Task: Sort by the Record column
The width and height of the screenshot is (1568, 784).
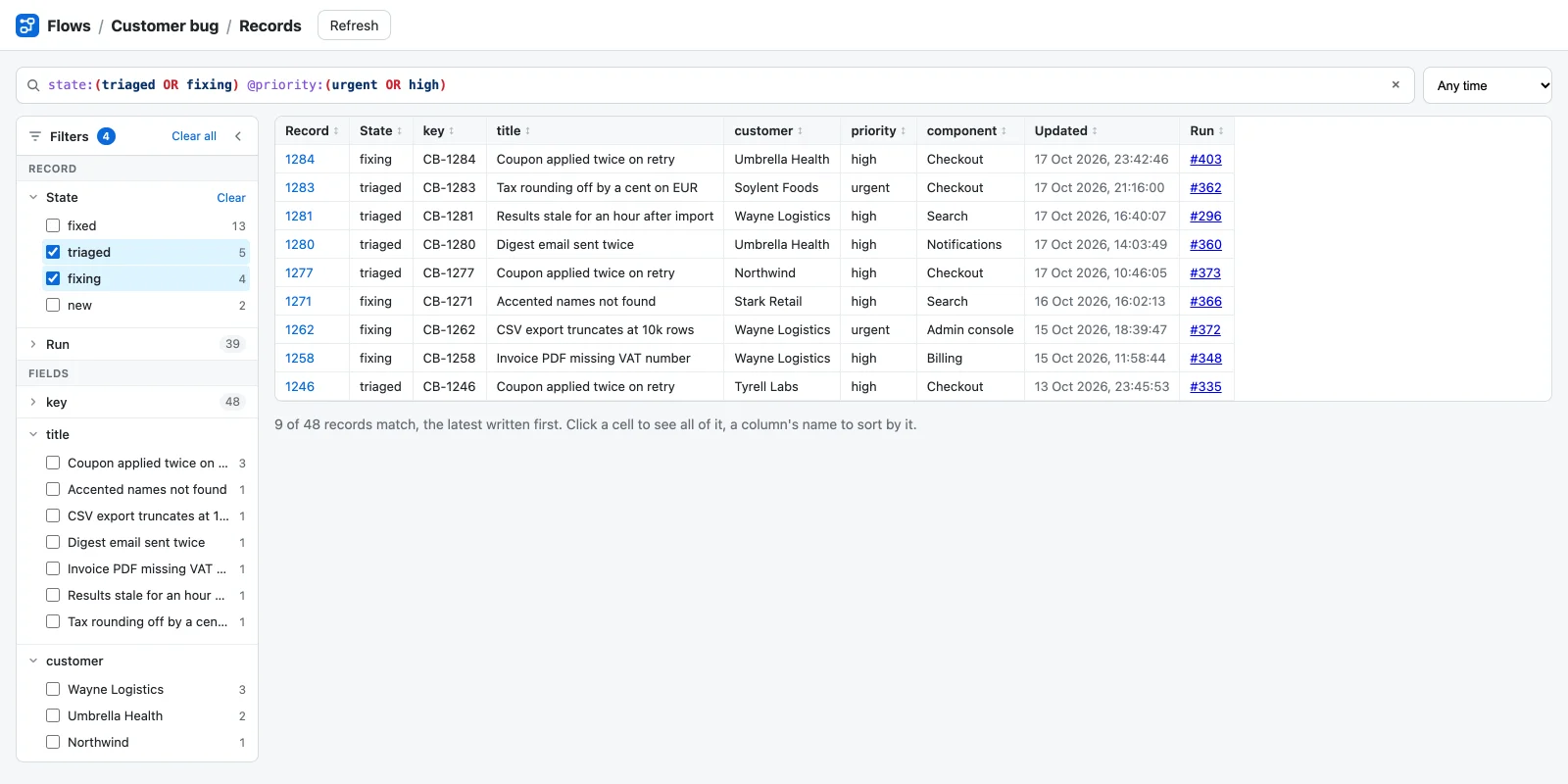Action: click(312, 130)
